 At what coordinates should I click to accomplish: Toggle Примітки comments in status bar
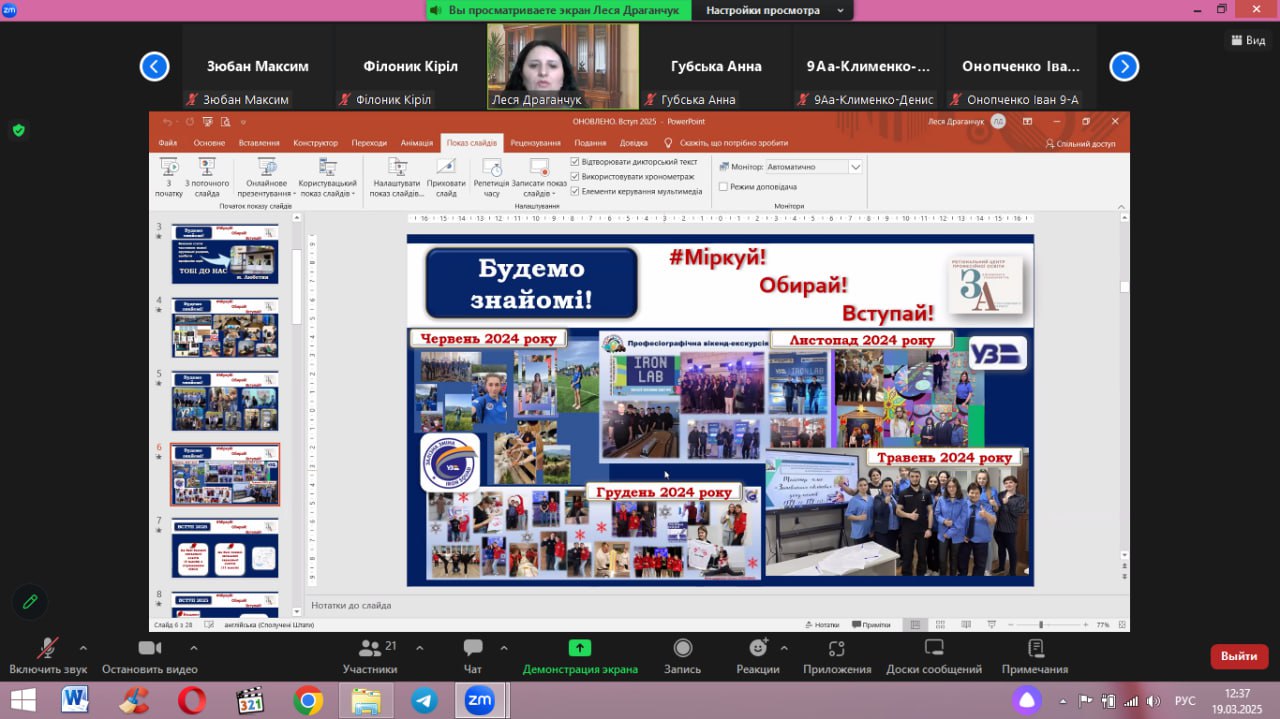[870, 624]
